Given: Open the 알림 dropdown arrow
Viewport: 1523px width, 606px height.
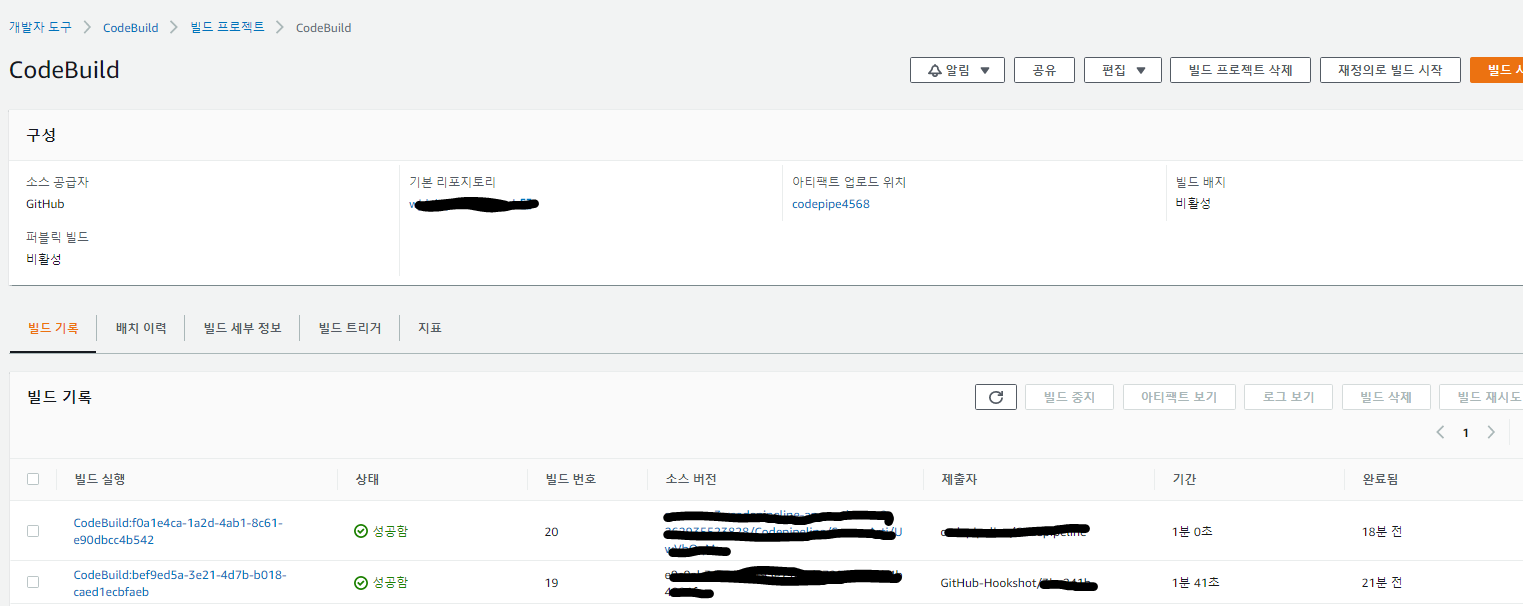Looking at the screenshot, I should coord(985,71).
